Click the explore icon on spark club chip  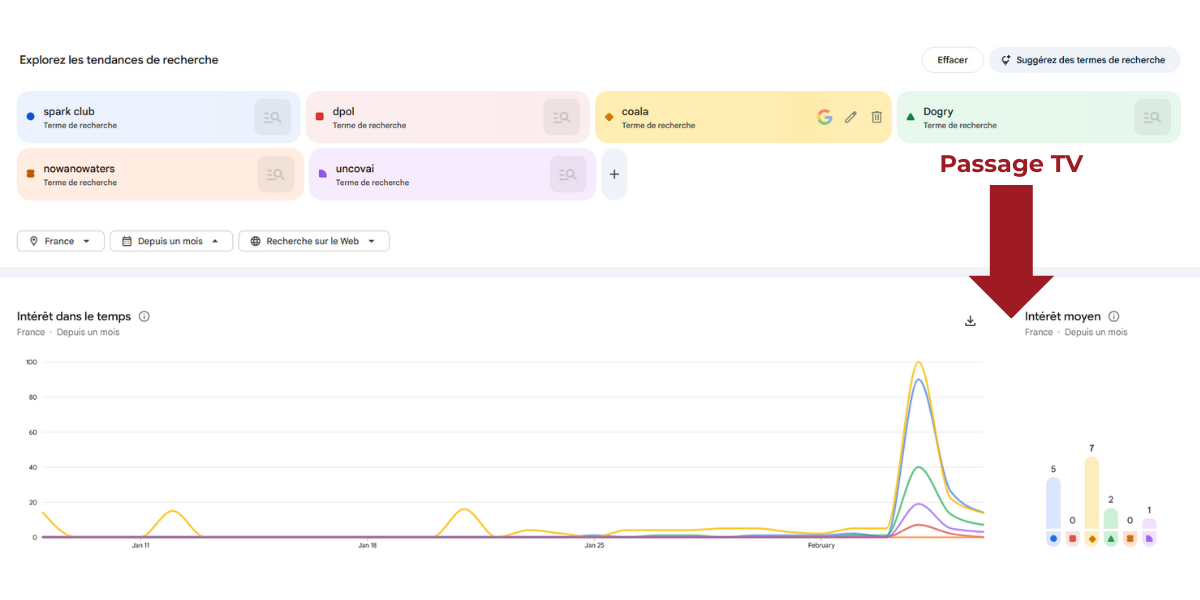click(272, 117)
